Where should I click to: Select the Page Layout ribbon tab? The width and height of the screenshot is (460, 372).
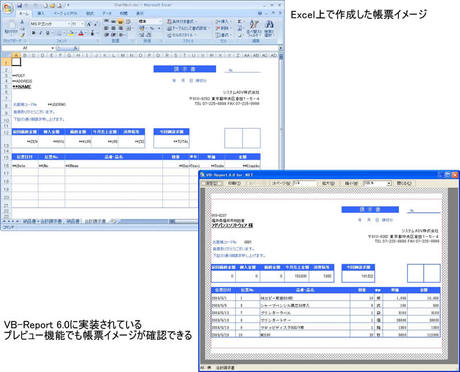tap(66, 13)
